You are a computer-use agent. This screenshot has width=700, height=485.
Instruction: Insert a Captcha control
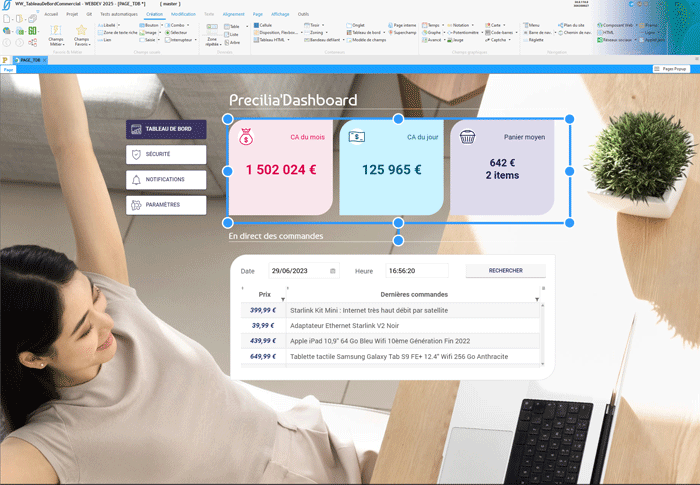[496, 40]
